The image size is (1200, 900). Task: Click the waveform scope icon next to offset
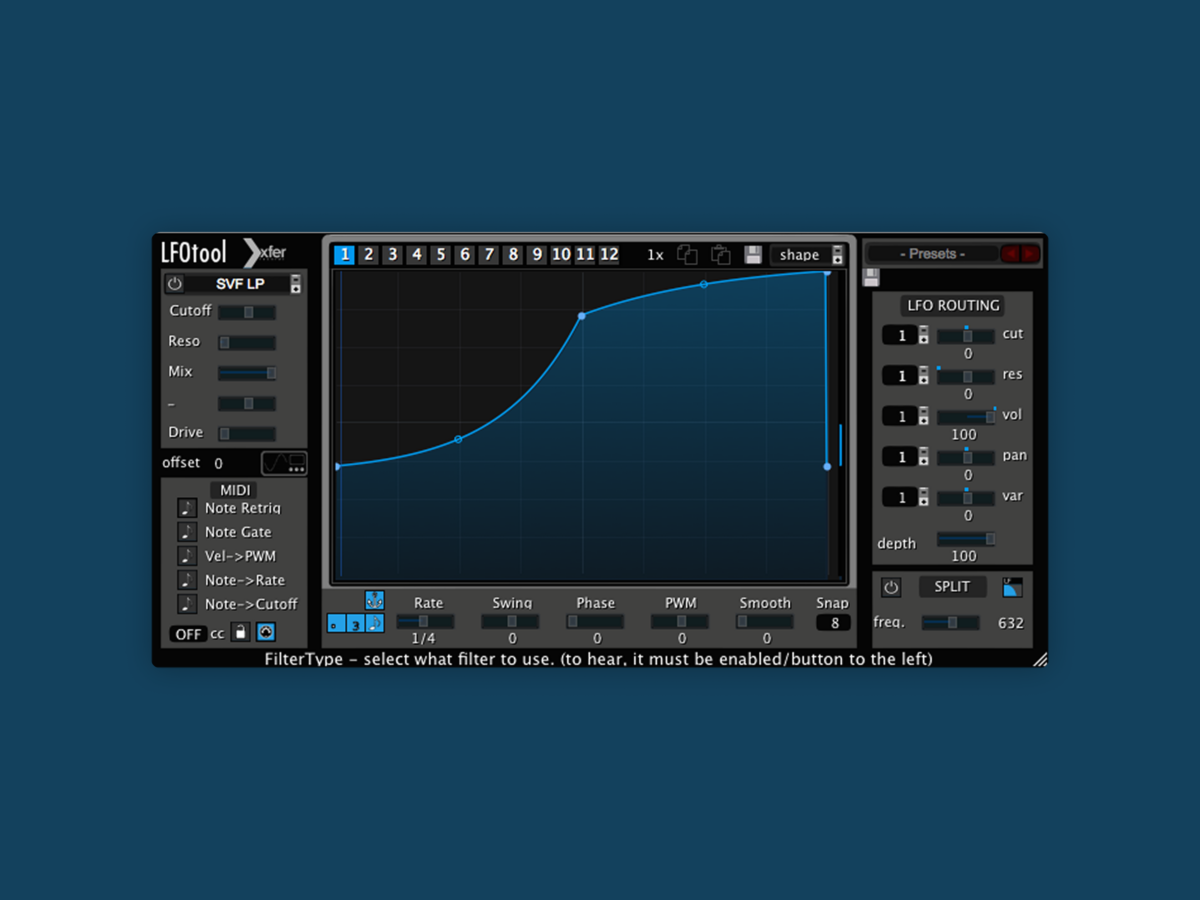[284, 463]
